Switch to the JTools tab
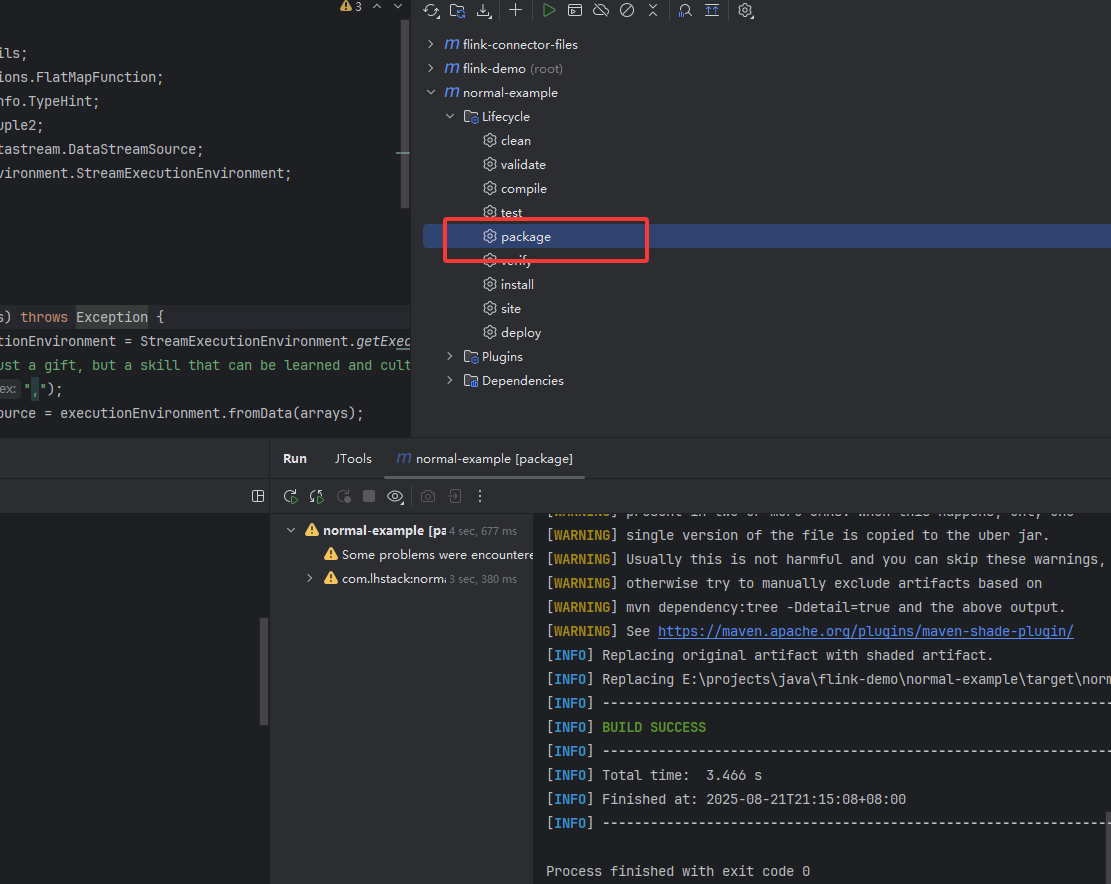1111x884 pixels. click(x=353, y=458)
